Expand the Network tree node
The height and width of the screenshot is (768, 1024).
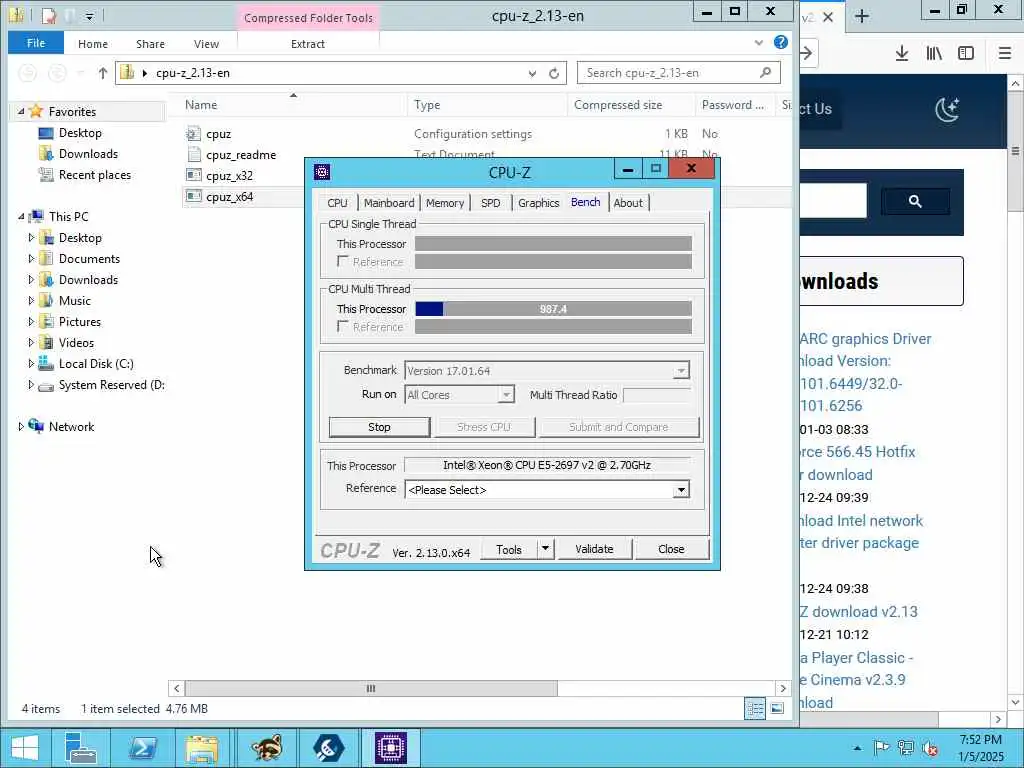pos(21,426)
